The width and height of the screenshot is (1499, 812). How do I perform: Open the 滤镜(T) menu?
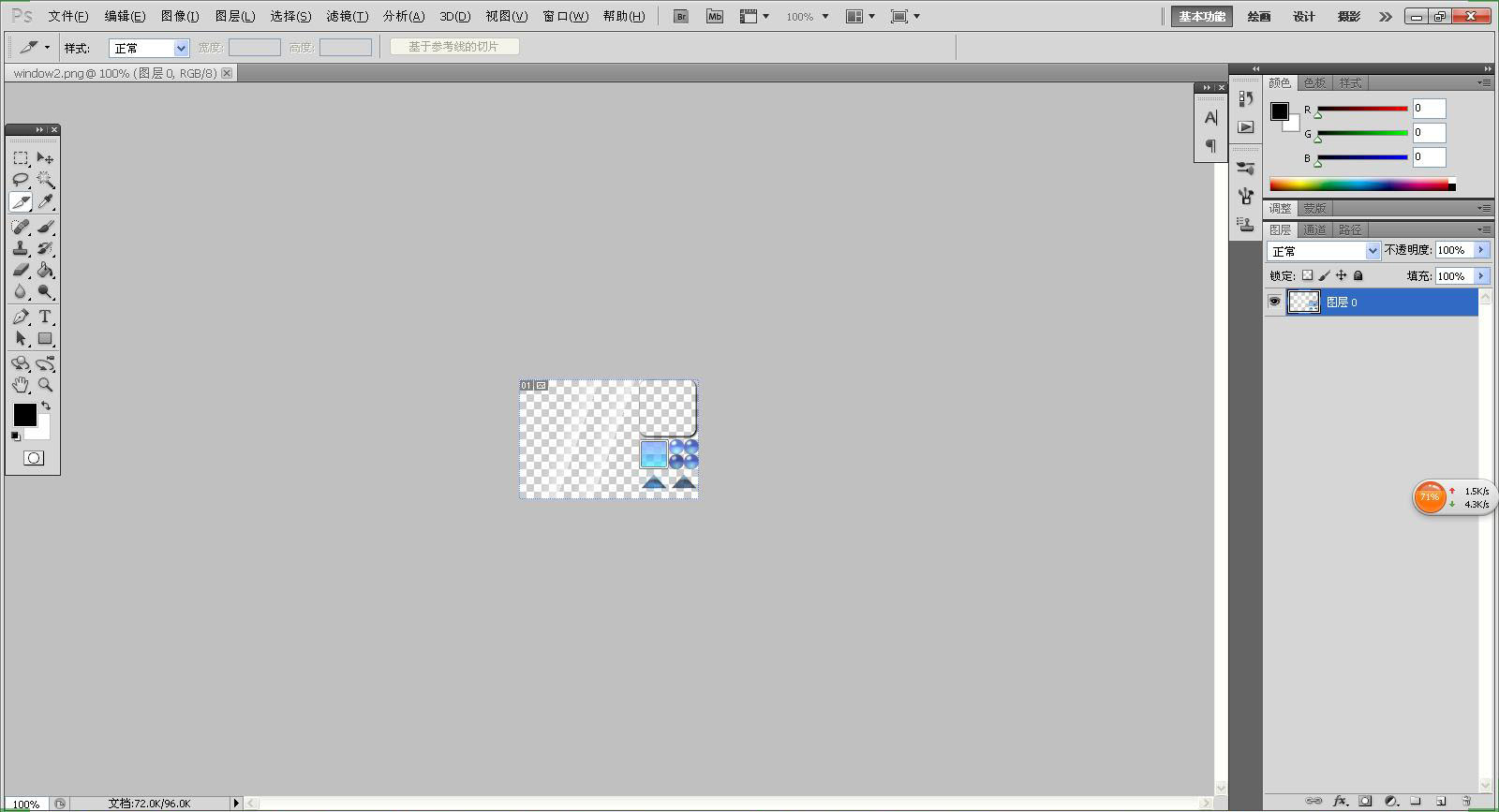(347, 16)
